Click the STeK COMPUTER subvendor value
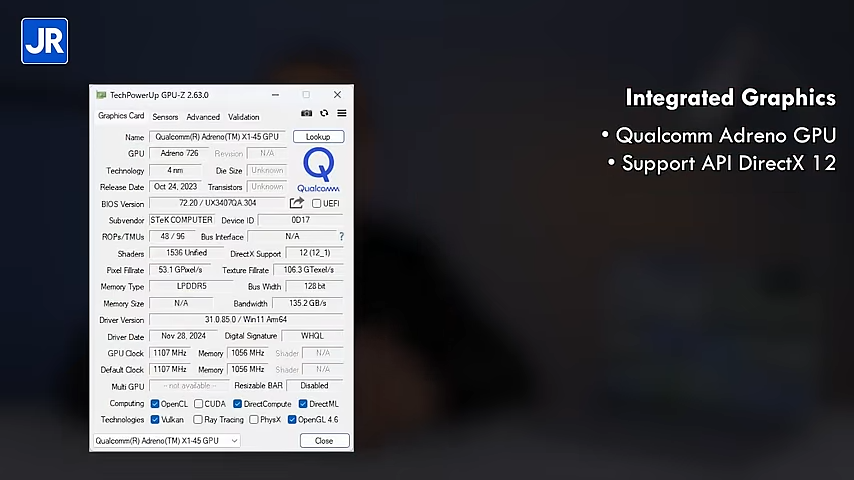This screenshot has height=480, width=854. pyautogui.click(x=182, y=220)
